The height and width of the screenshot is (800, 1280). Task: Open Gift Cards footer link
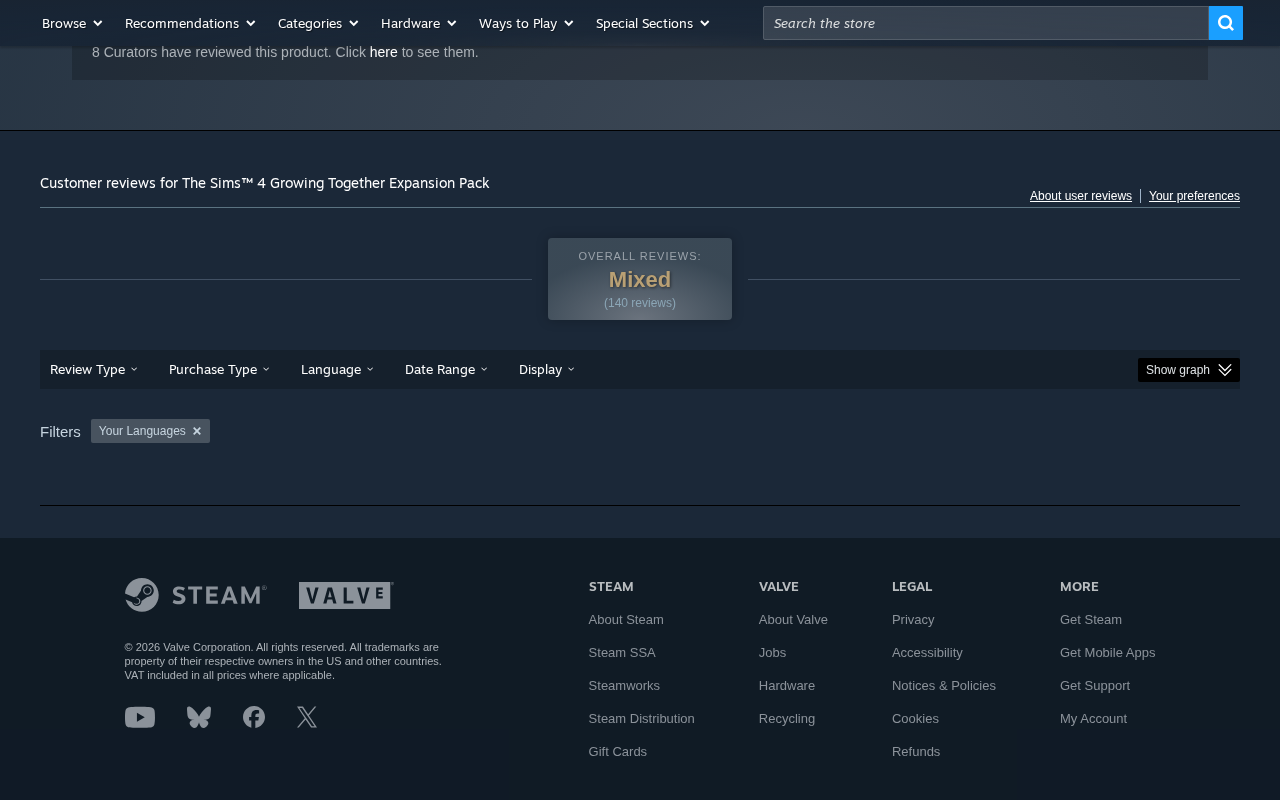click(618, 752)
